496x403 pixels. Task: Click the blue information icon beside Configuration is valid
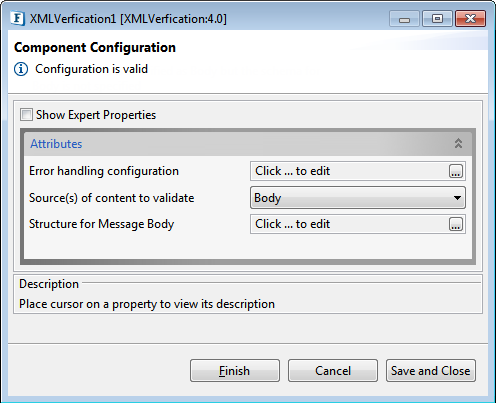21,69
